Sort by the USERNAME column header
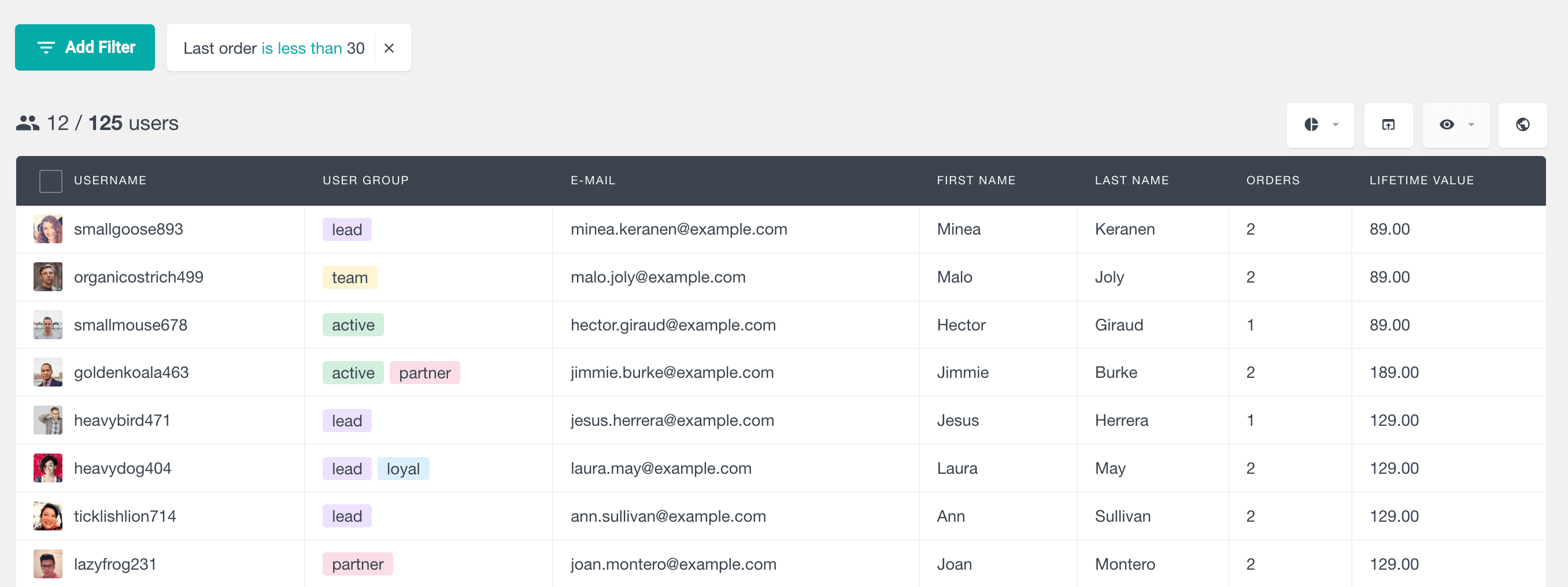The image size is (1568, 587). coord(110,181)
